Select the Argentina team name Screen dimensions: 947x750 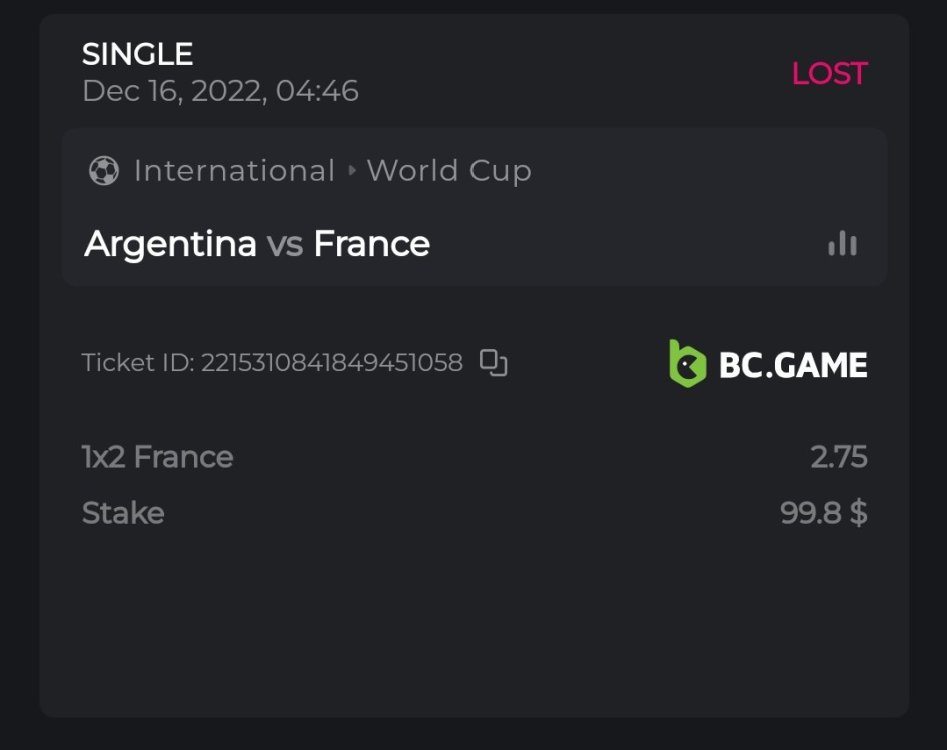(x=170, y=244)
